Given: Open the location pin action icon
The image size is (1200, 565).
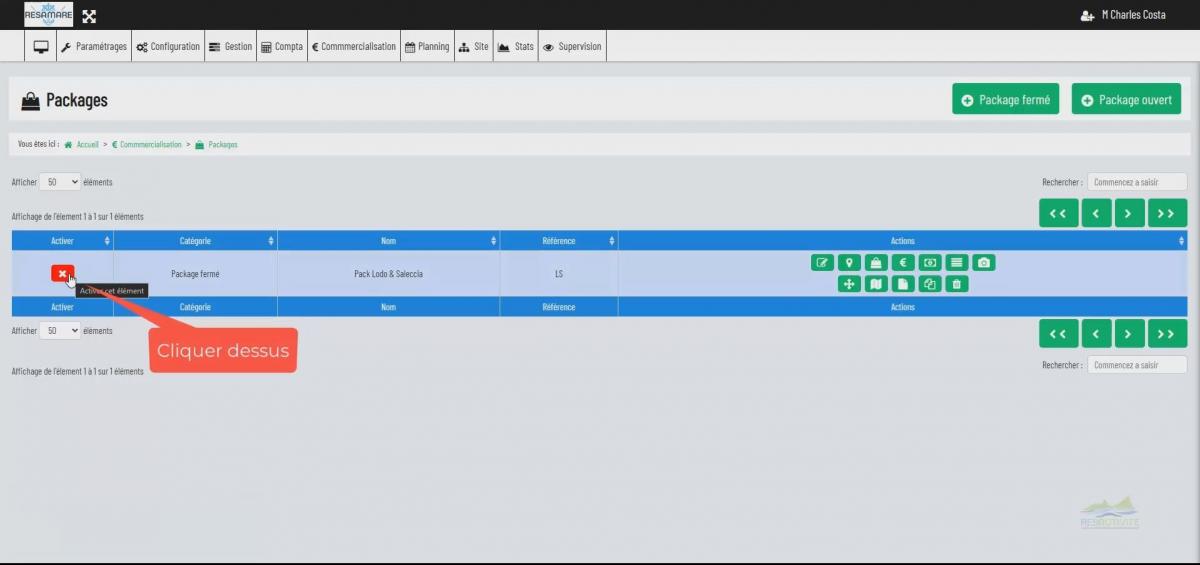Looking at the screenshot, I should point(849,263).
